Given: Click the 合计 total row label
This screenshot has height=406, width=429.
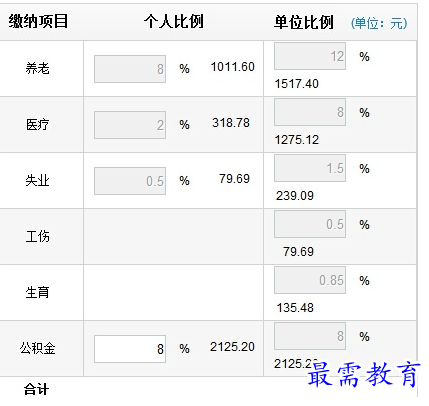Looking at the screenshot, I should [x=36, y=389].
